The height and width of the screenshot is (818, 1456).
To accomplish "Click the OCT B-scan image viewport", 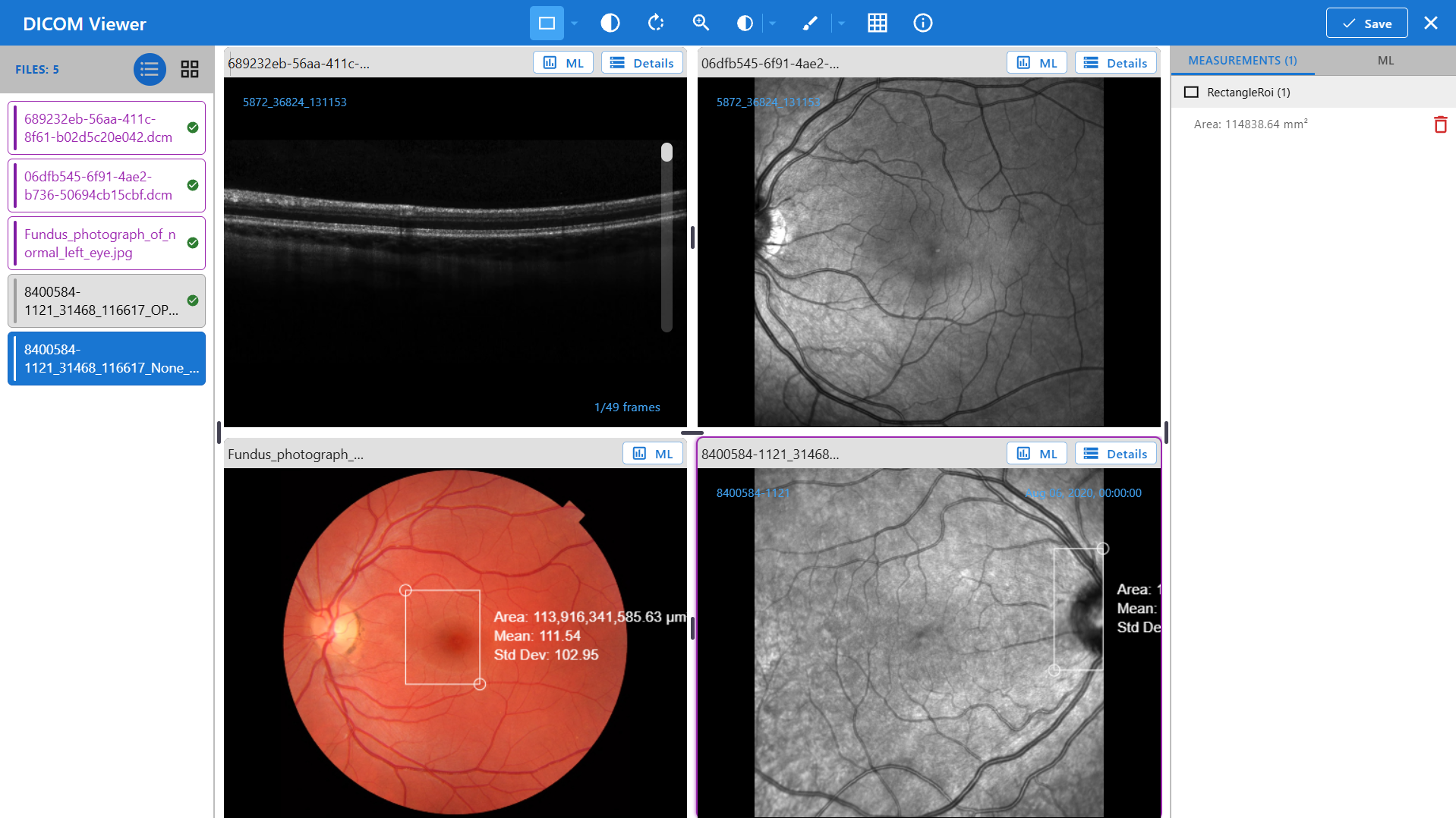I will pos(455,253).
